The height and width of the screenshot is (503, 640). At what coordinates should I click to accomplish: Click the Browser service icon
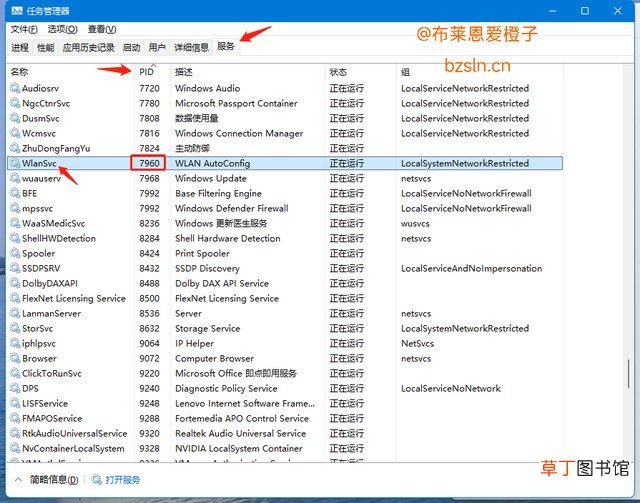15,358
